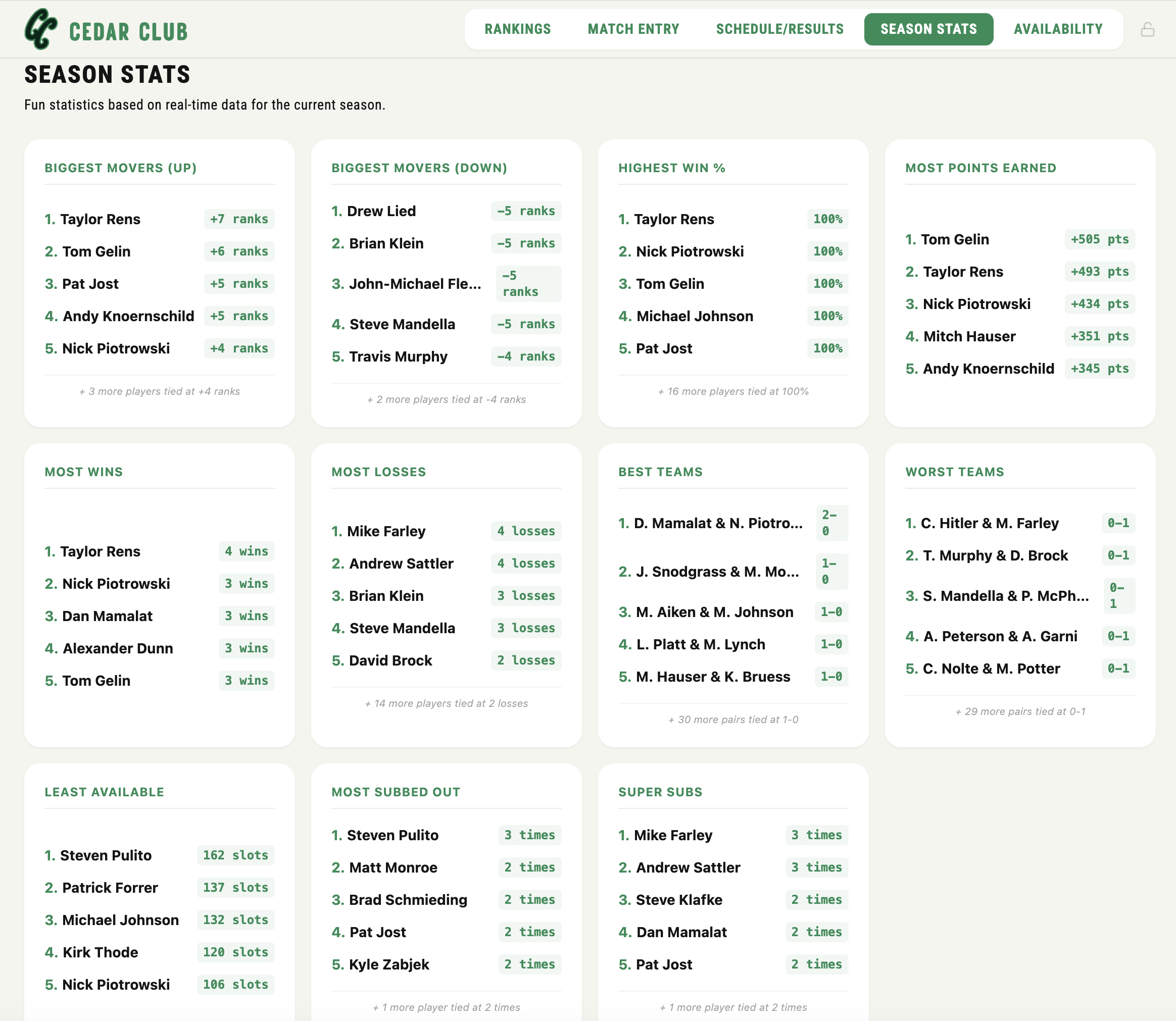Click Travis Murphy's '-4 ranks' badge
1176x1021 pixels.
point(525,356)
